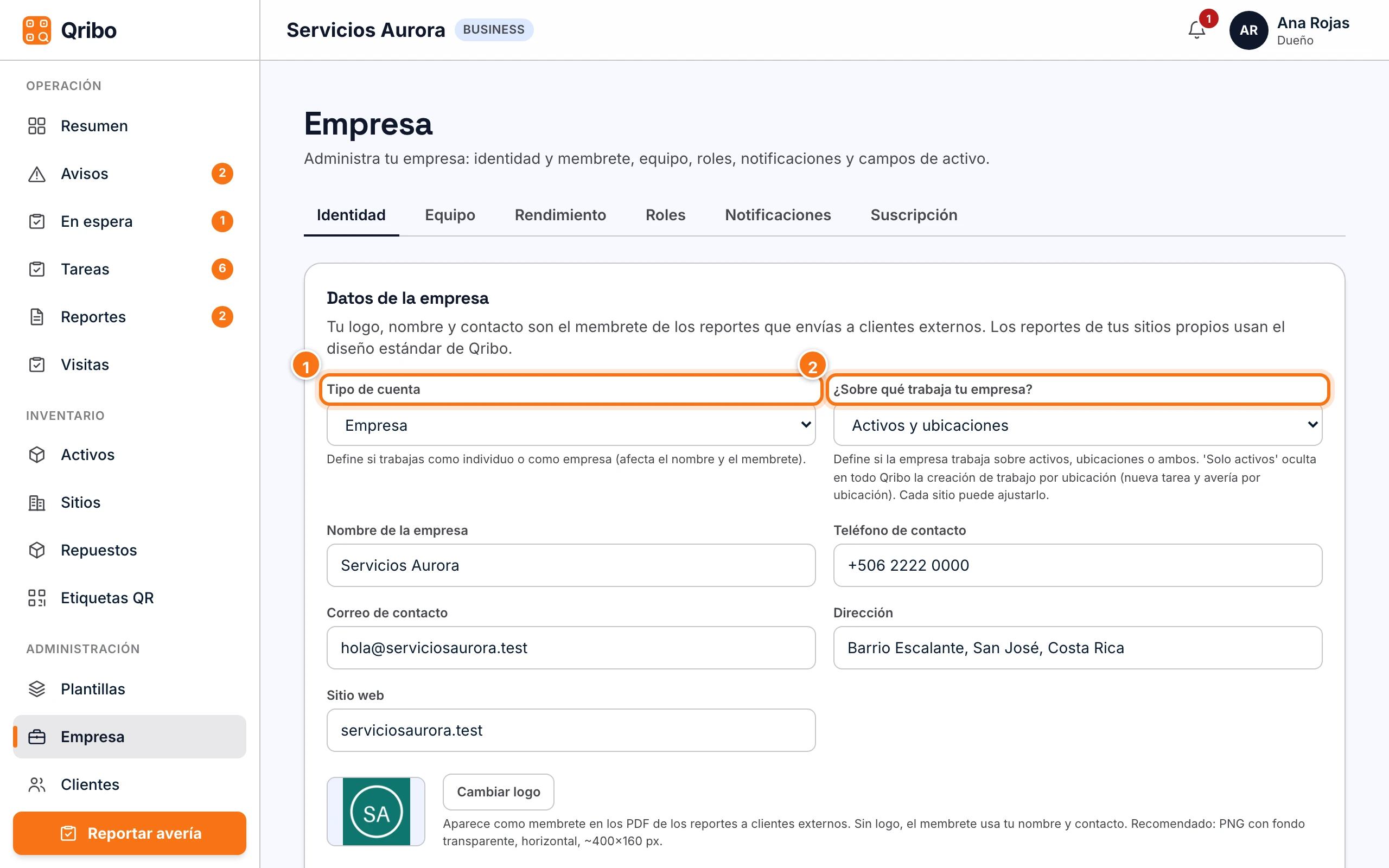Image resolution: width=1389 pixels, height=868 pixels.
Task: Click the Teléfono de contacto field
Action: tap(1078, 565)
